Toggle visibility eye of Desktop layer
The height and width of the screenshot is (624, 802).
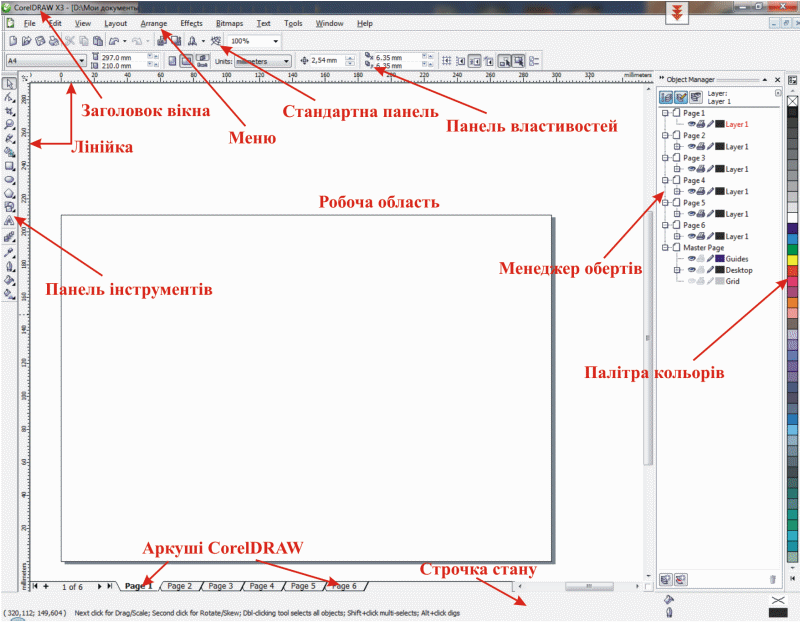690,270
